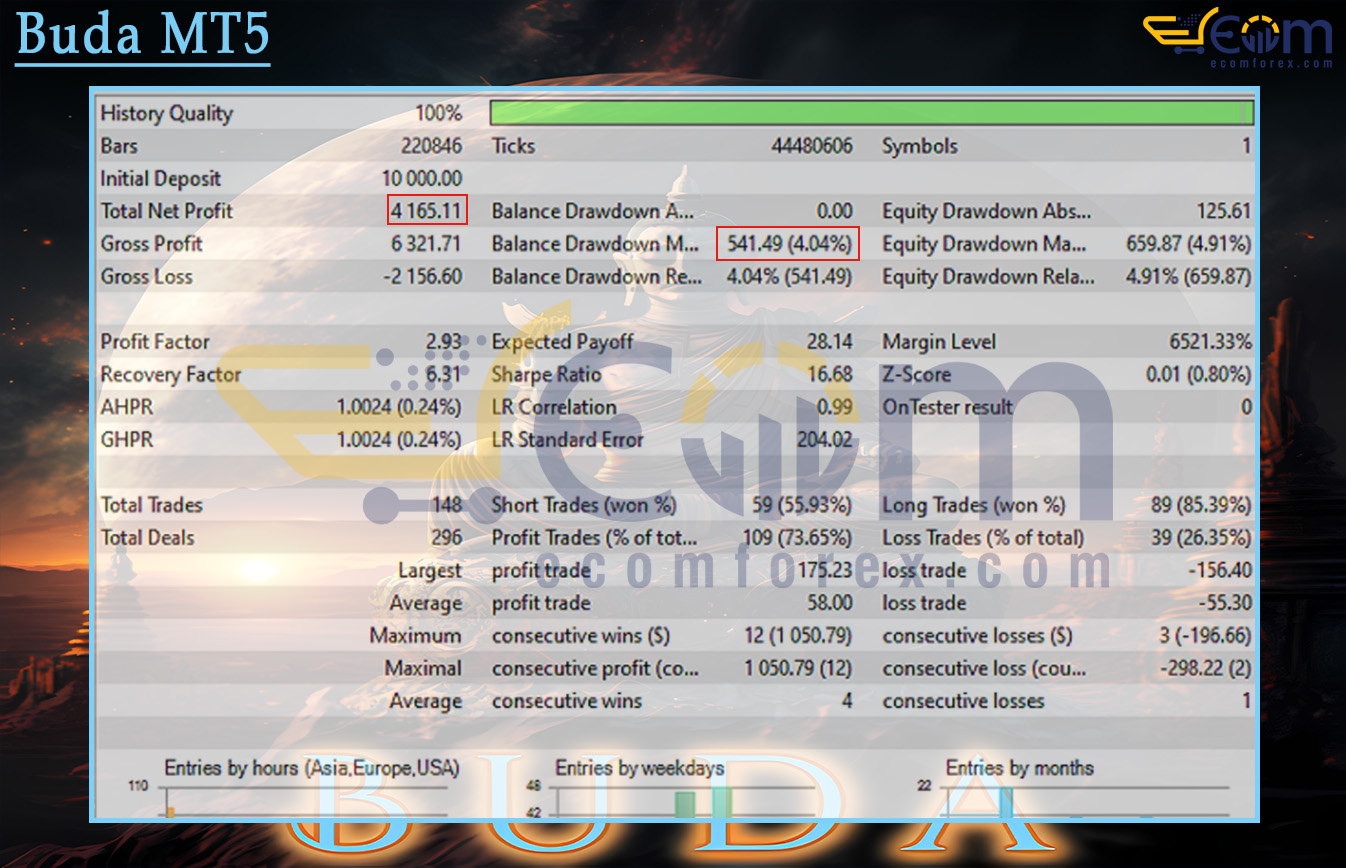Click the Initial Deposit value 10 000.00

point(421,179)
